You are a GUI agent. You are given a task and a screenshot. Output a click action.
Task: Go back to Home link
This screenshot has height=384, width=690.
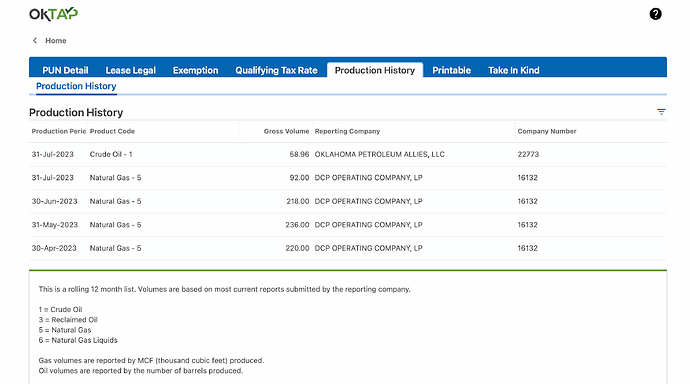(x=55, y=40)
